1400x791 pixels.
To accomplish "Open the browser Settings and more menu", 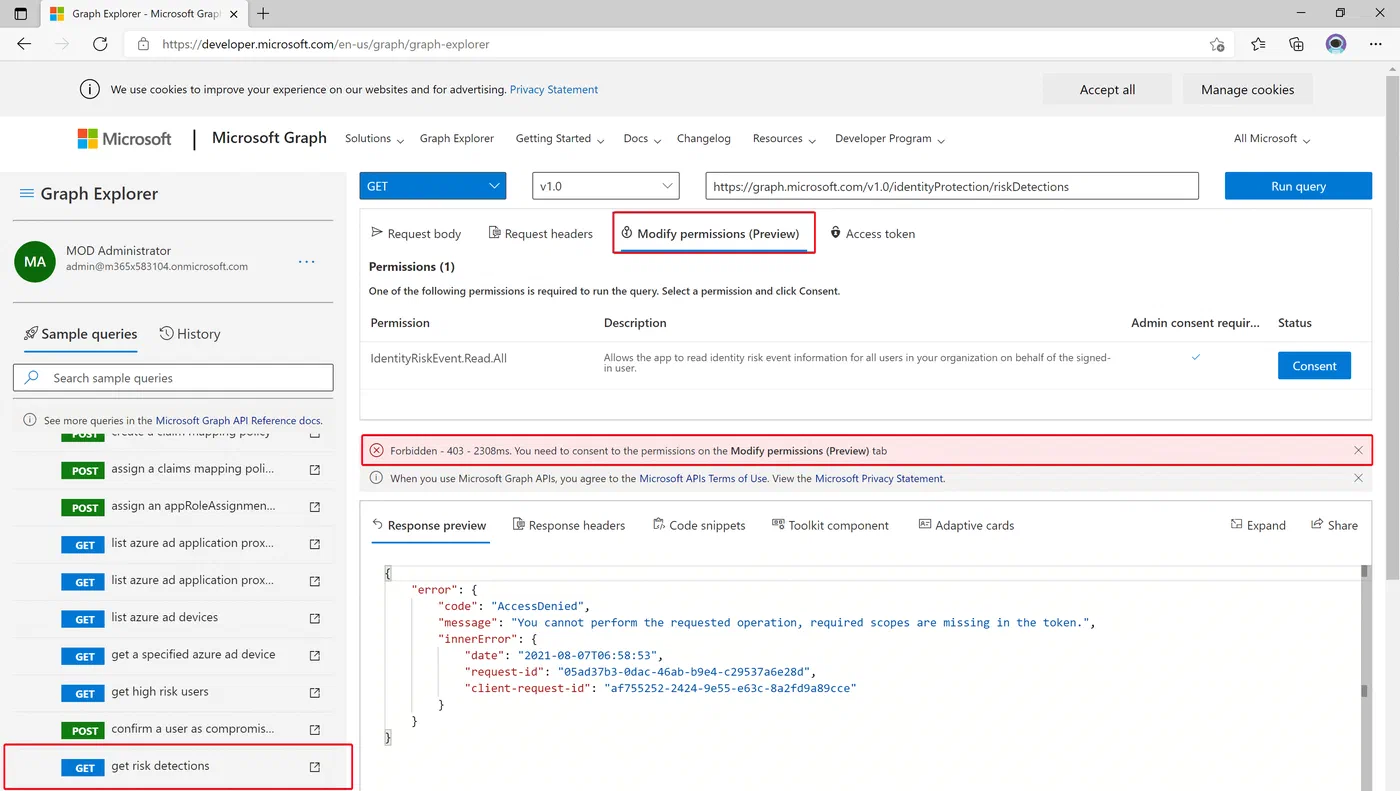I will (x=1376, y=44).
